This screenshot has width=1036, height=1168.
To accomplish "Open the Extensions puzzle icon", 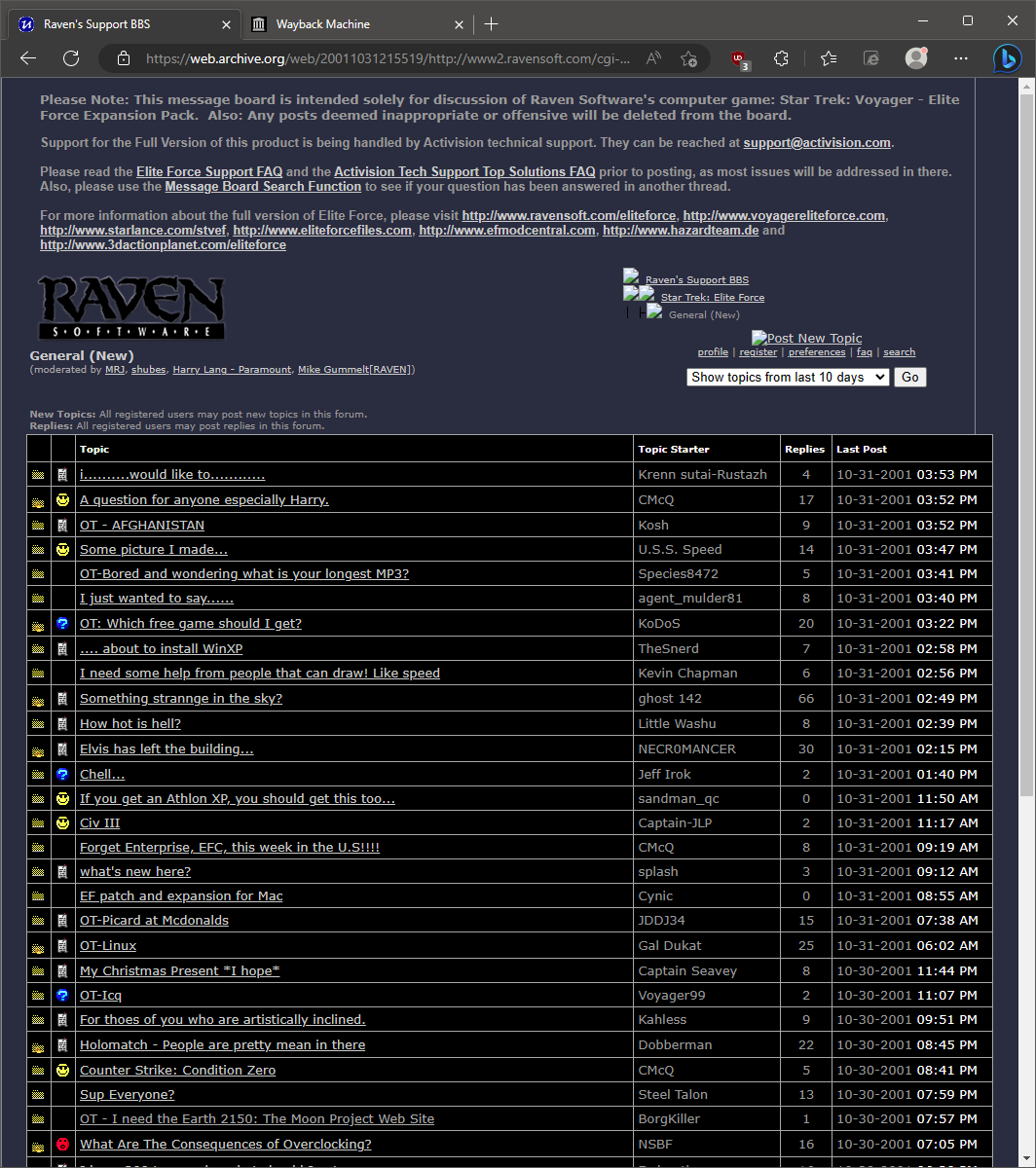I will [781, 58].
